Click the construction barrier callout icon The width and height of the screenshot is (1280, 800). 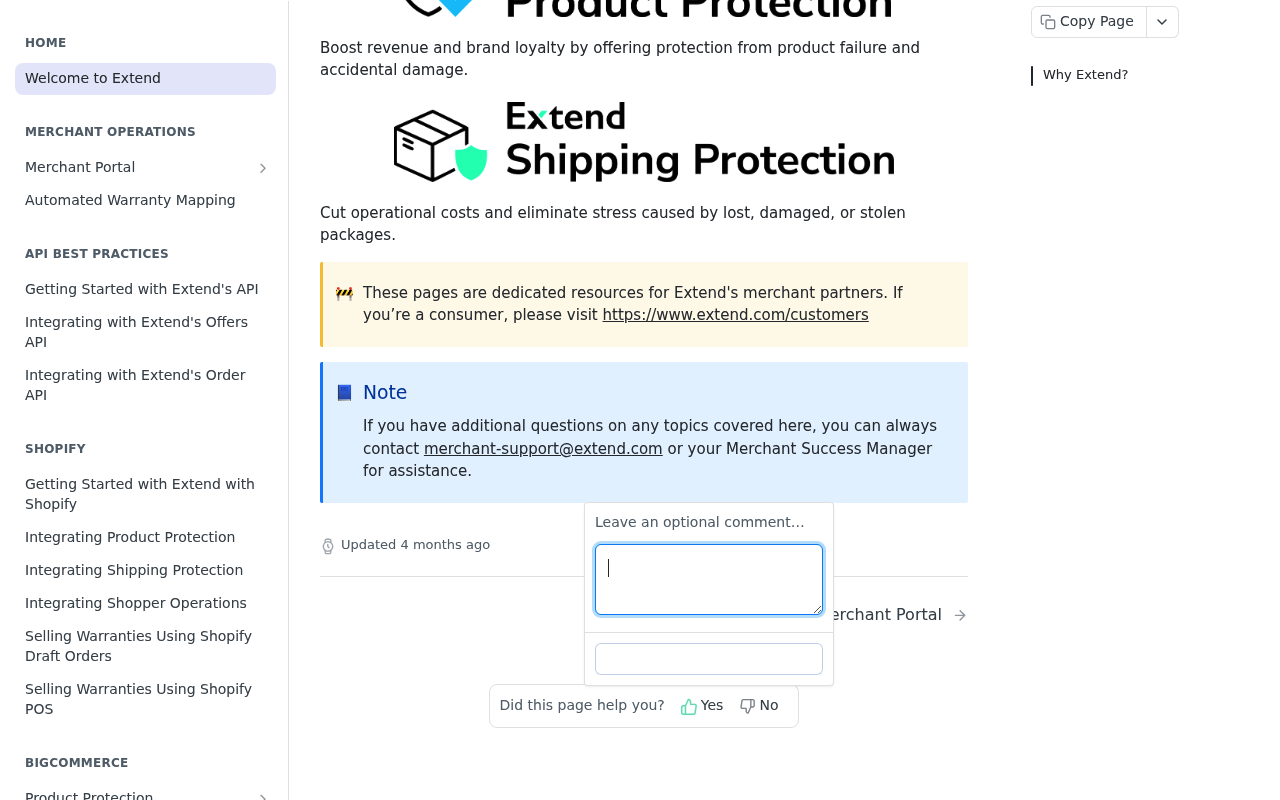point(344,293)
